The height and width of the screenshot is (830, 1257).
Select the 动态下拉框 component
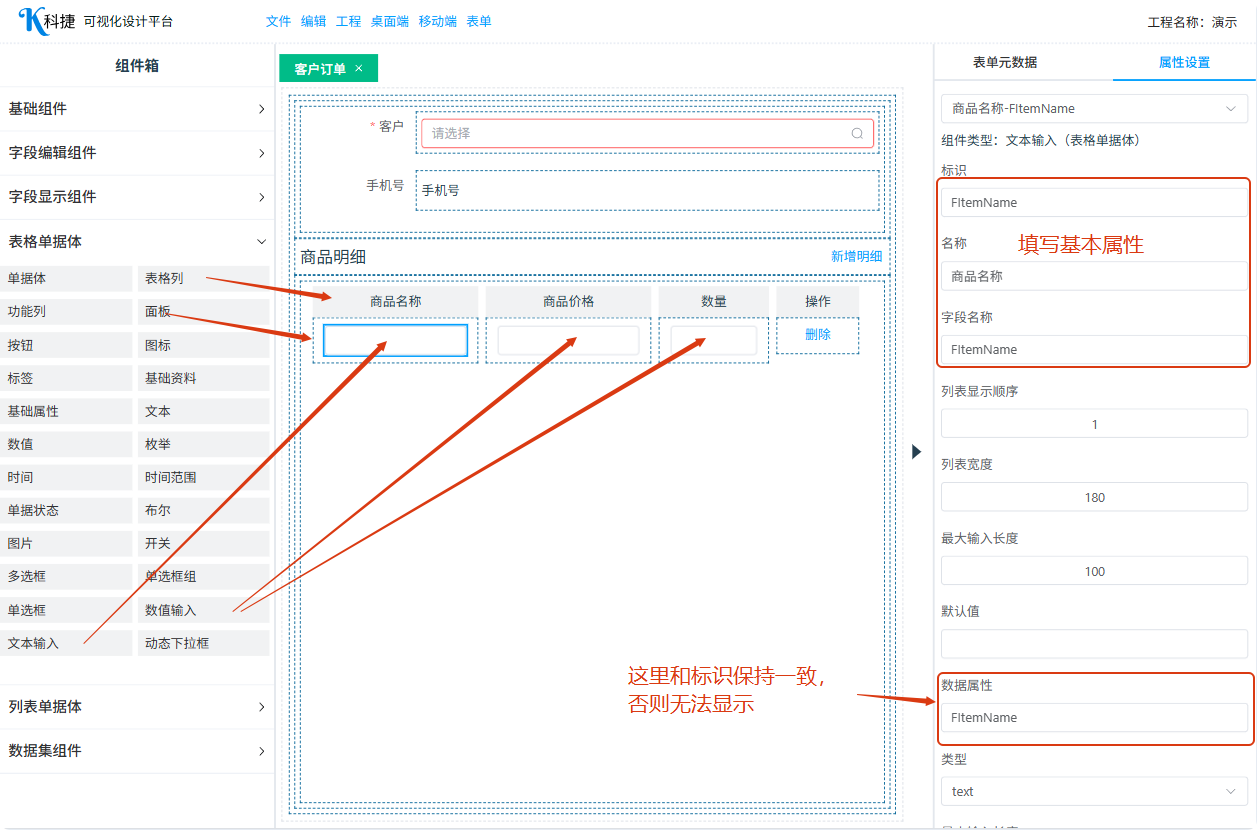point(203,643)
